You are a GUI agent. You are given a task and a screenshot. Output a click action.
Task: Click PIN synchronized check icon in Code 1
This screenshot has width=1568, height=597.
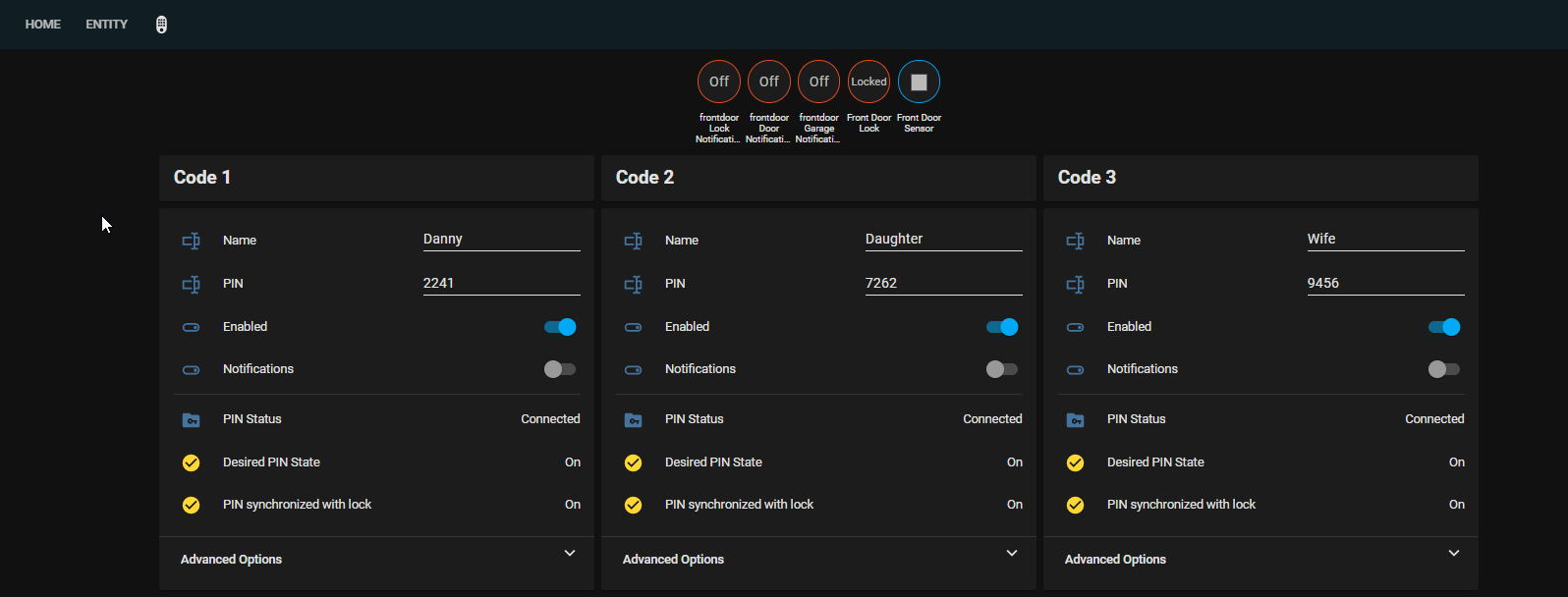(192, 505)
